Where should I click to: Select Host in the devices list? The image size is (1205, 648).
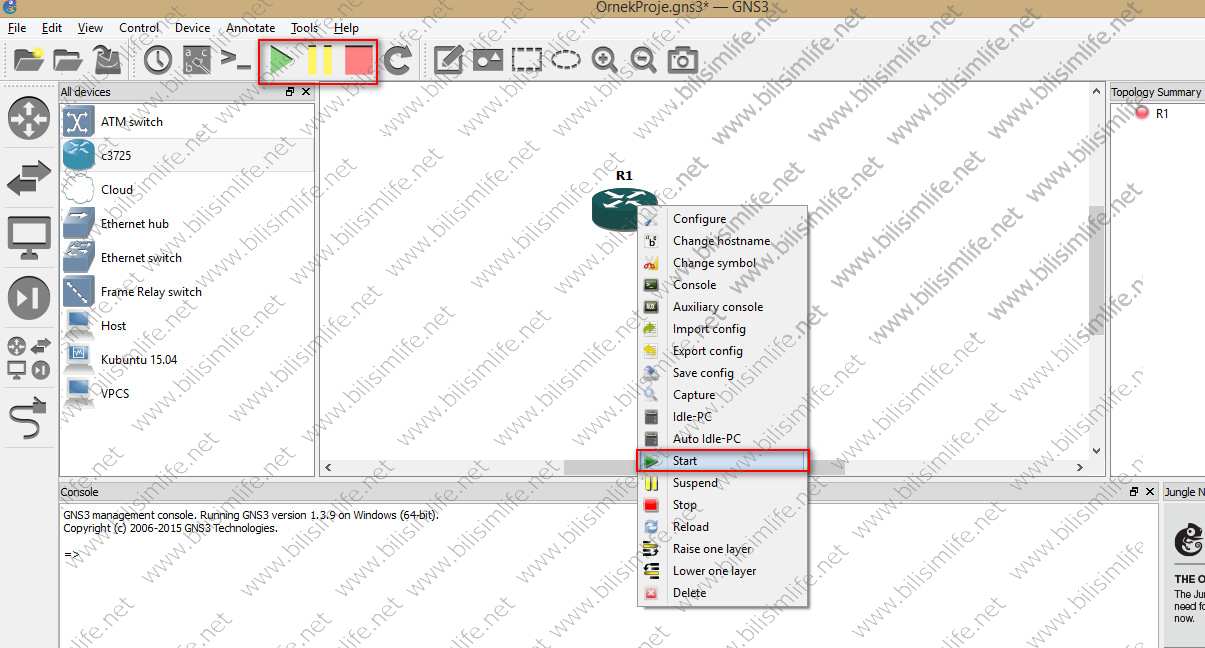187,326
